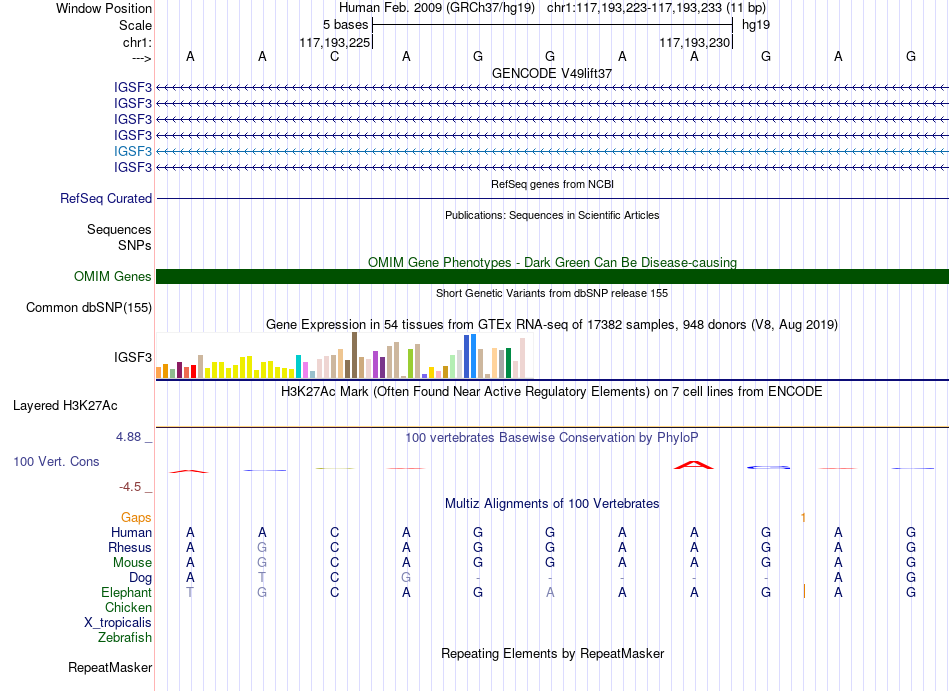950x691 pixels.
Task: Click the C base in reference sequence row
Action: [x=334, y=56]
